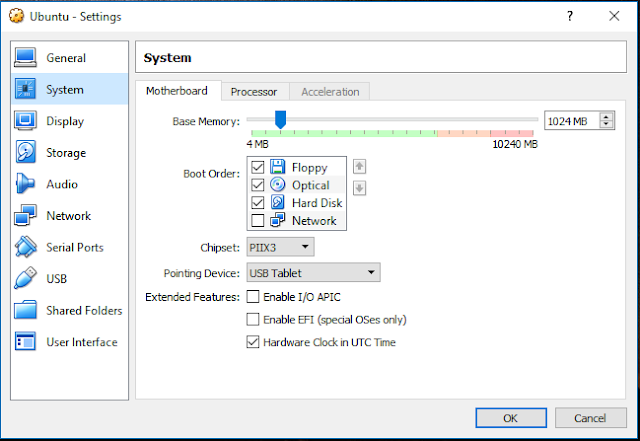This screenshot has height=441, width=640.
Task: Click the Optical disc icon in Boot Order
Action: [278, 185]
